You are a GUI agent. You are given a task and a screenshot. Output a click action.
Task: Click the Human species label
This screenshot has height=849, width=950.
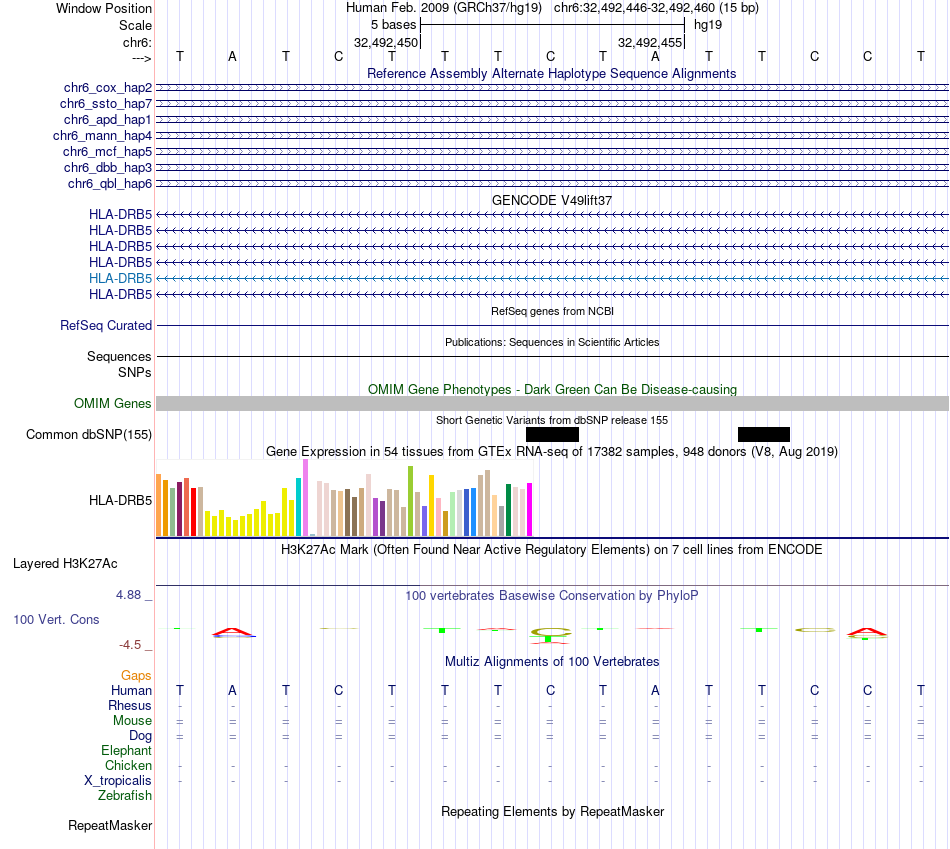(x=131, y=690)
